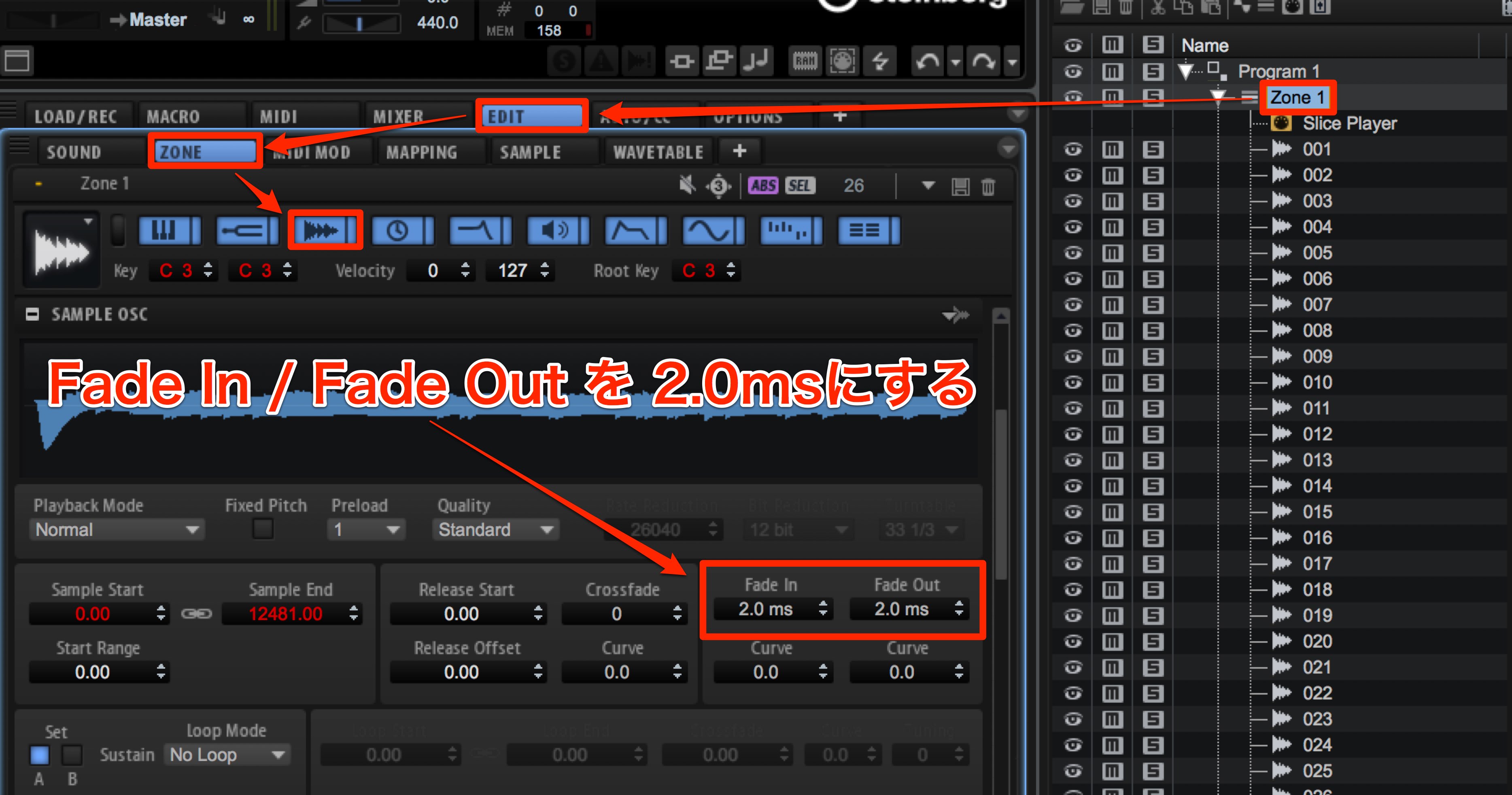Open the undo history dropdown arrow
1512x795 pixels.
[956, 61]
